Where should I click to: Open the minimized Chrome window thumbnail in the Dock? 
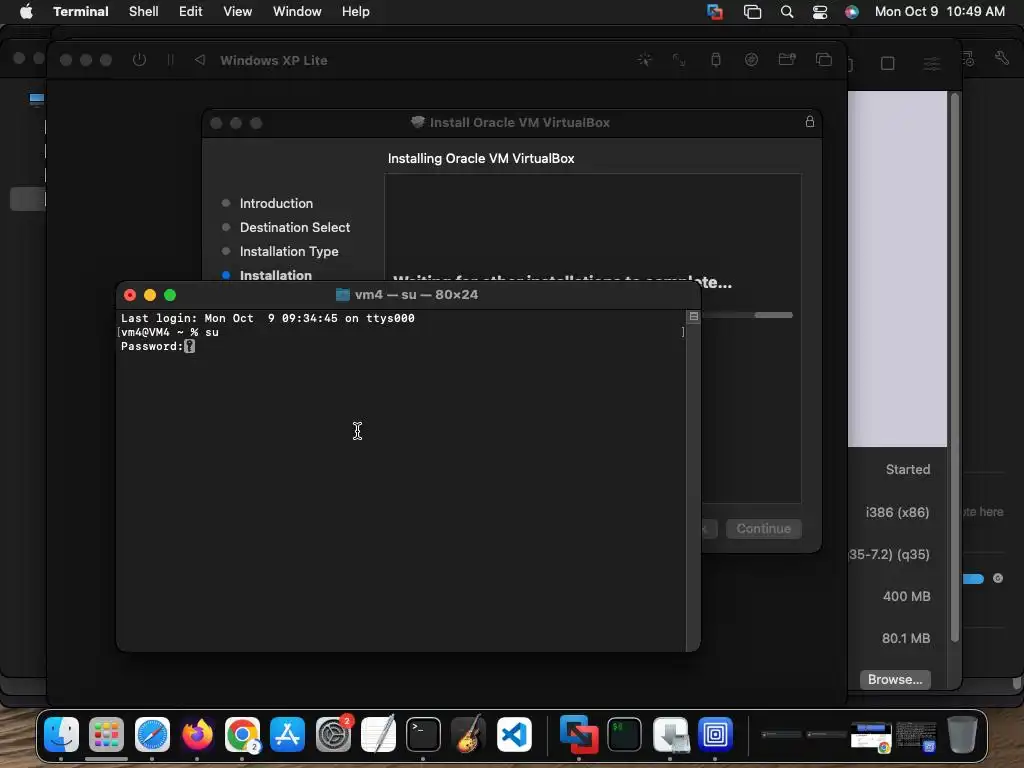(871, 736)
